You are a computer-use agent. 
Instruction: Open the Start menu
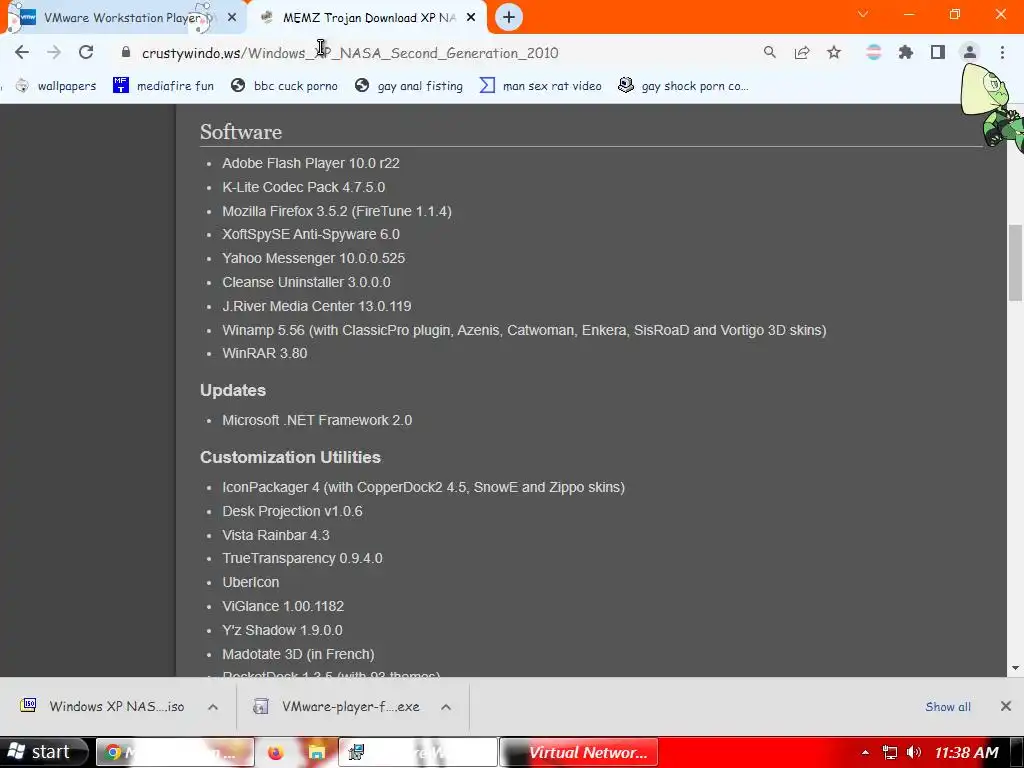pos(43,752)
